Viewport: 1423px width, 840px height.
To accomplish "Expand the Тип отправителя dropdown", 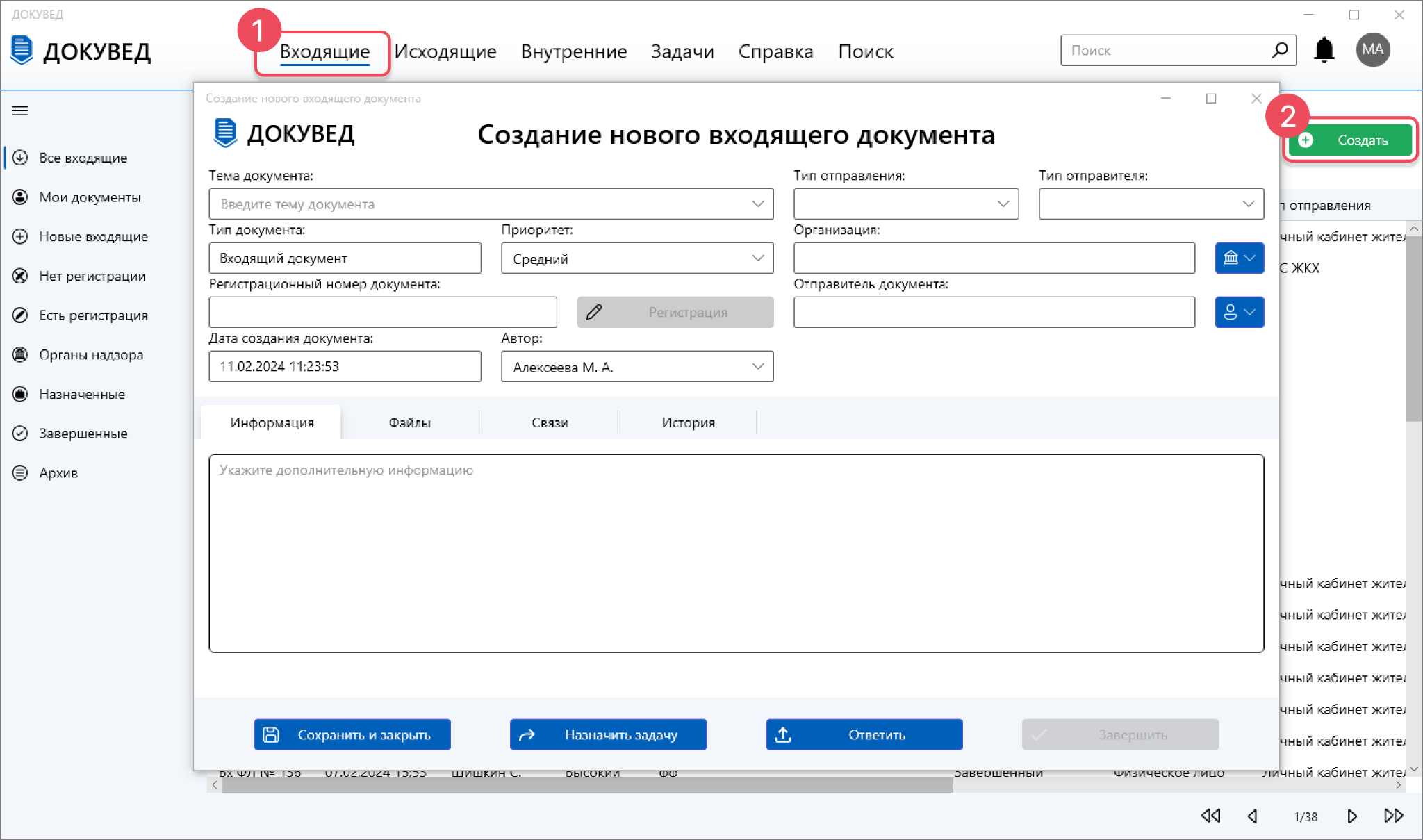I will click(1248, 204).
